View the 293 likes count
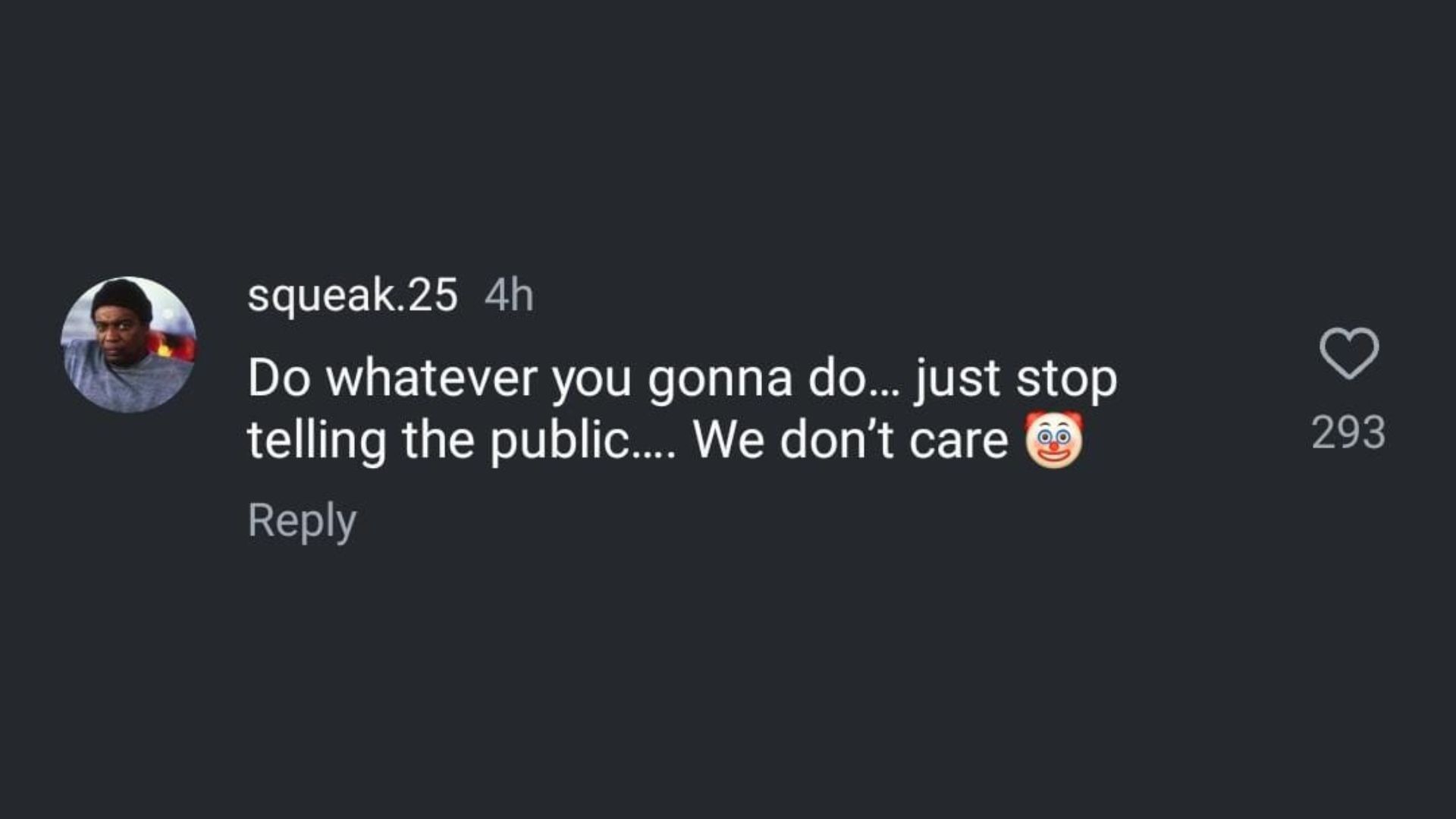1456x819 pixels. point(1348,433)
